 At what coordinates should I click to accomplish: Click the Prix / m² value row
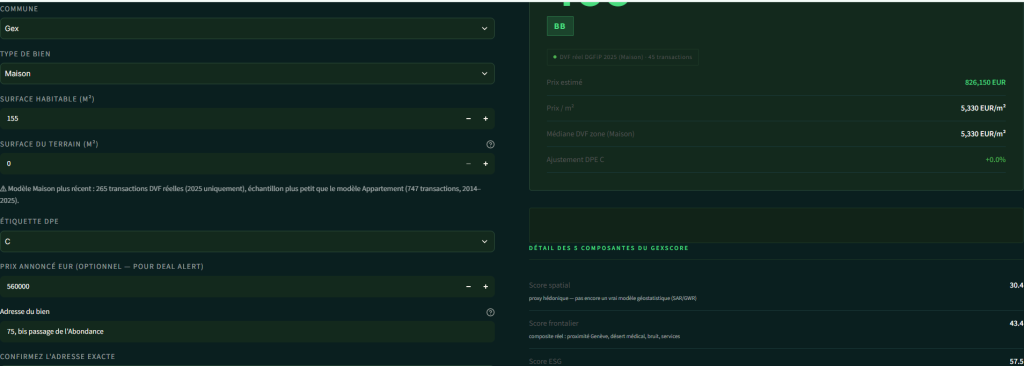click(x=776, y=108)
